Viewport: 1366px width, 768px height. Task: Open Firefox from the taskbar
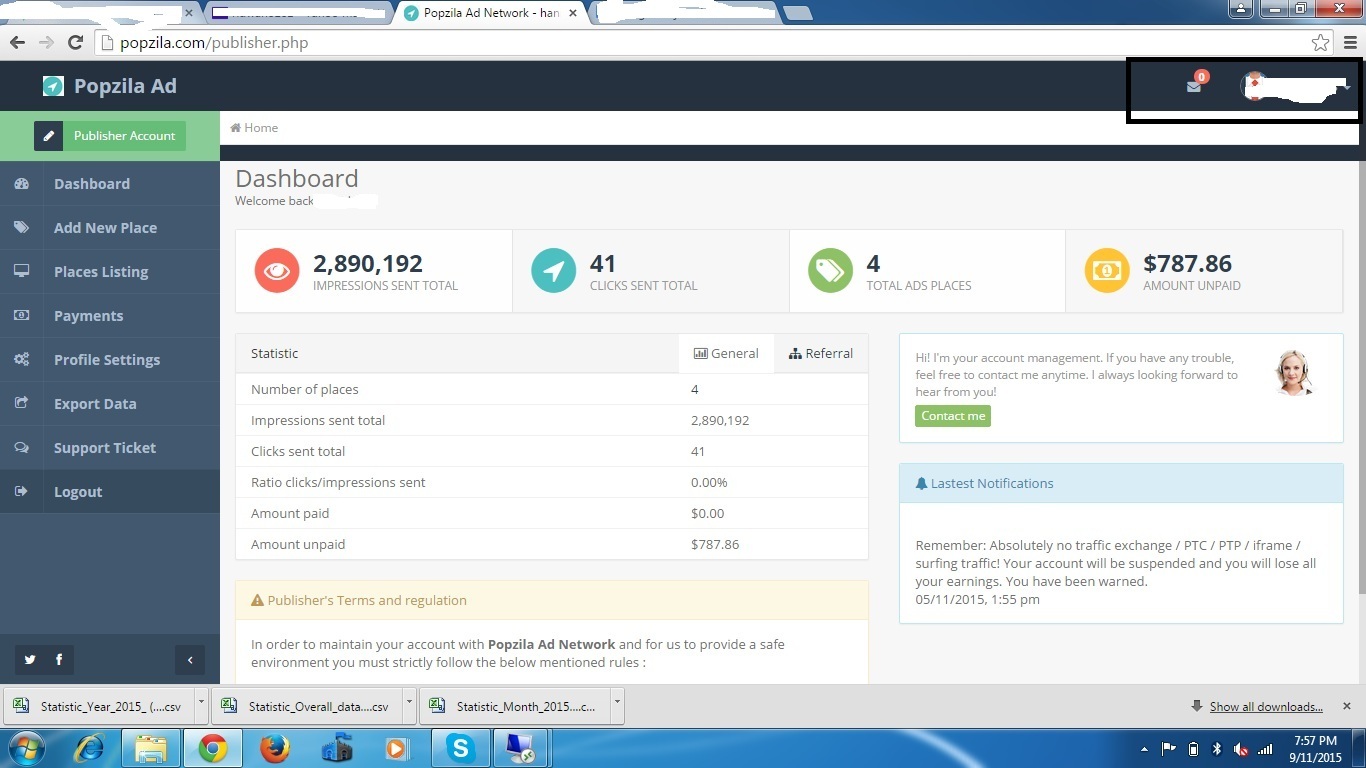274,748
